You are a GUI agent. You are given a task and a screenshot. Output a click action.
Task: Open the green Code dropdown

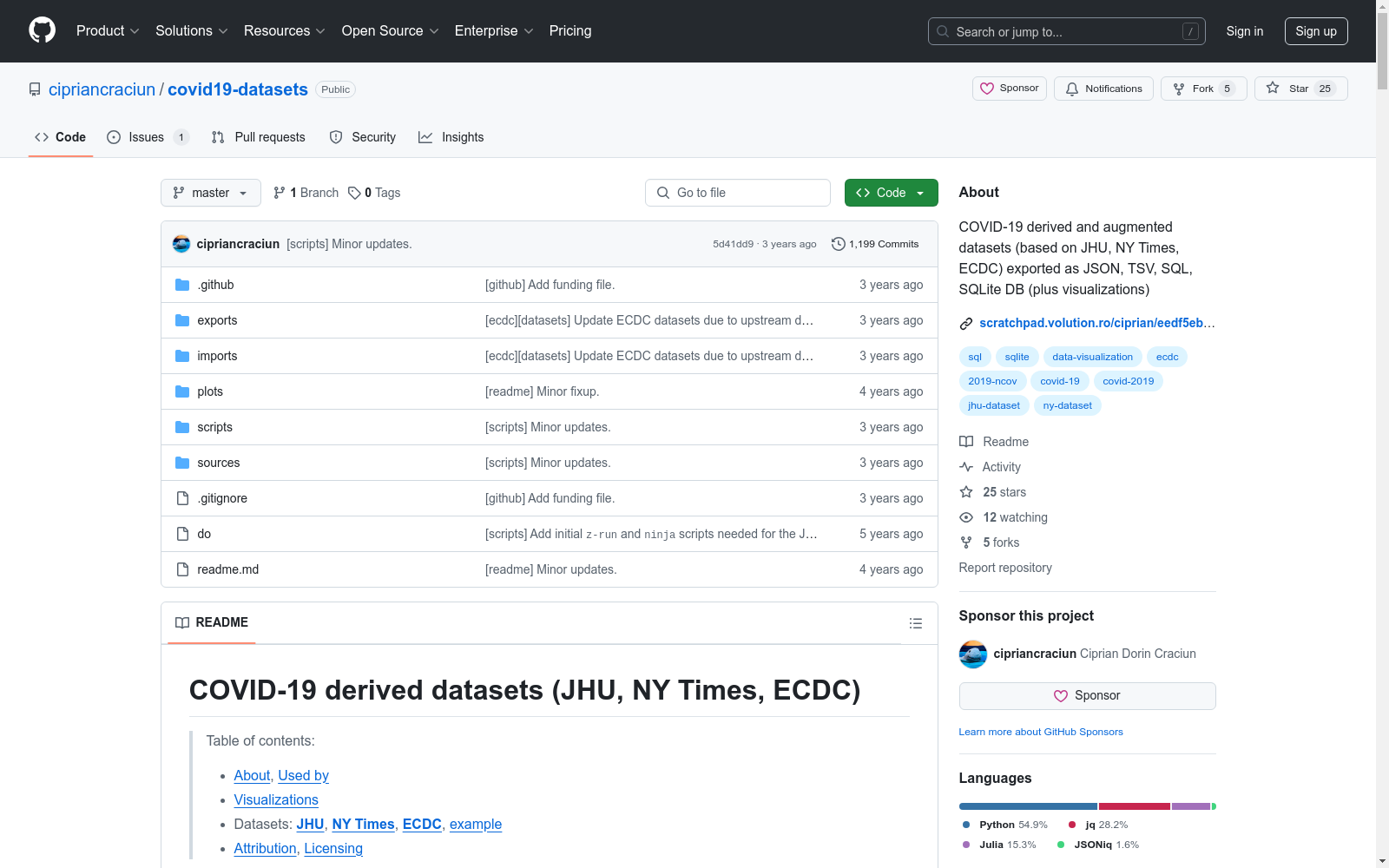(x=891, y=193)
